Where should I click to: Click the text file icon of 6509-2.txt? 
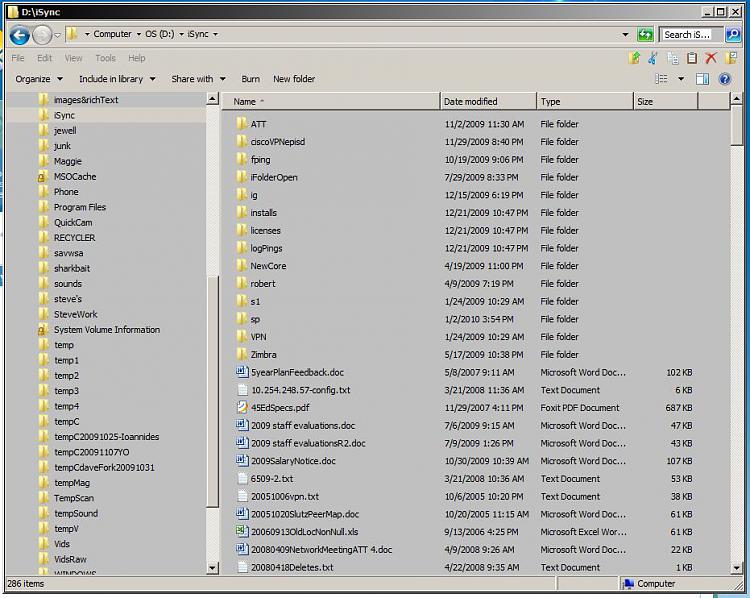(243, 478)
